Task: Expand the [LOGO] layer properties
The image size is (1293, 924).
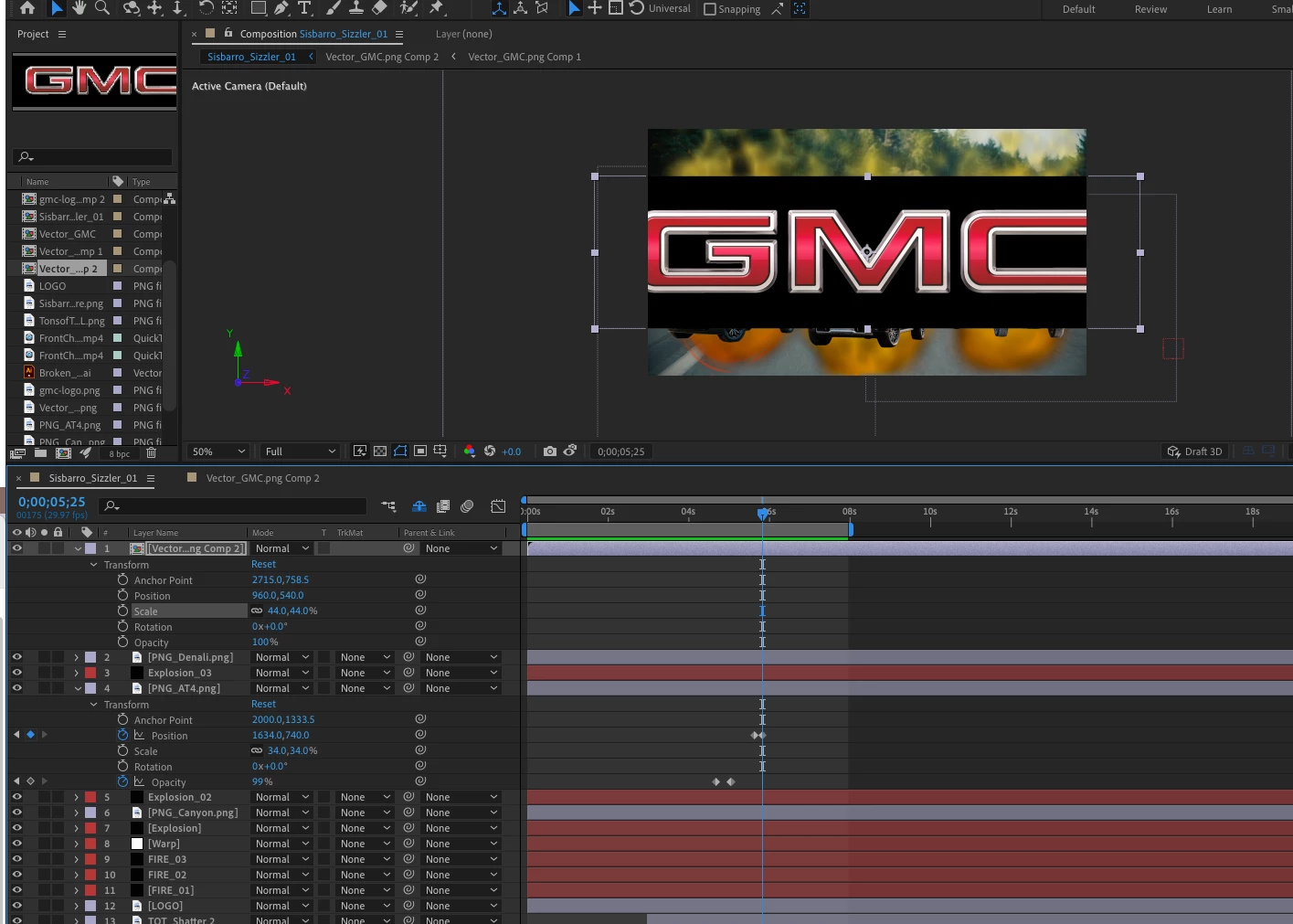Action: [77, 906]
